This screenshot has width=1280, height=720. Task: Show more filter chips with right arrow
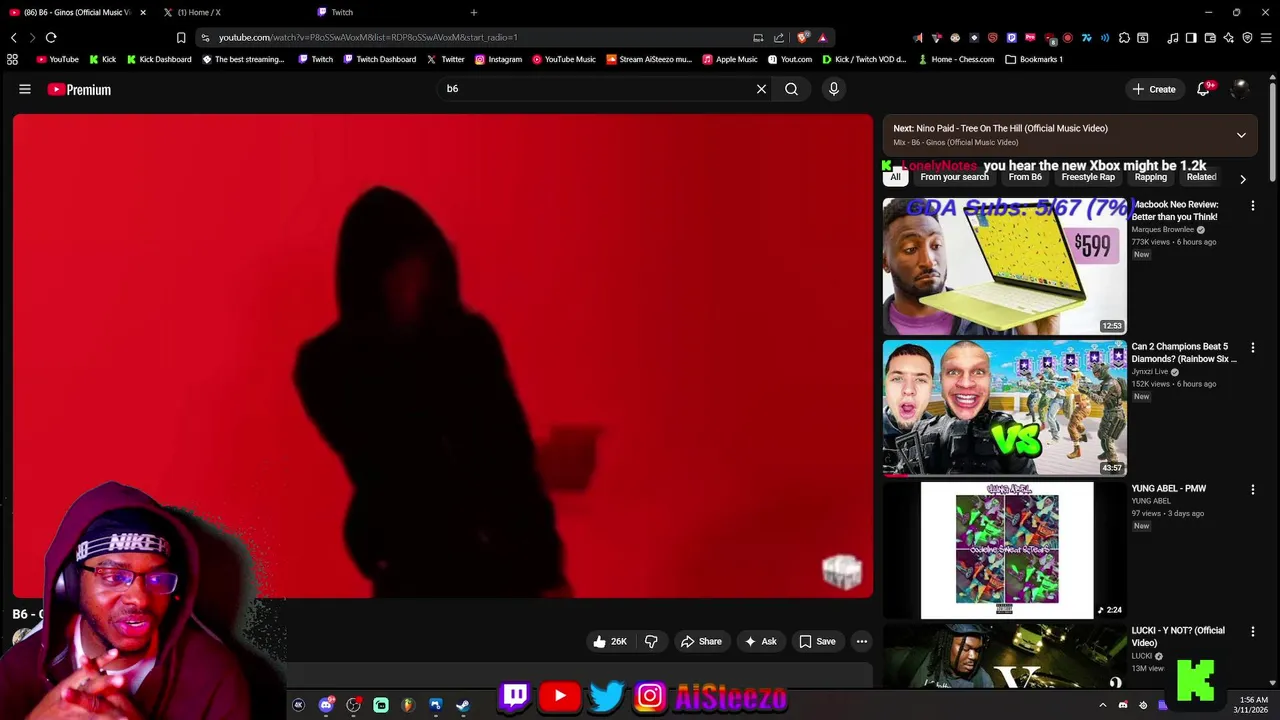pos(1243,179)
